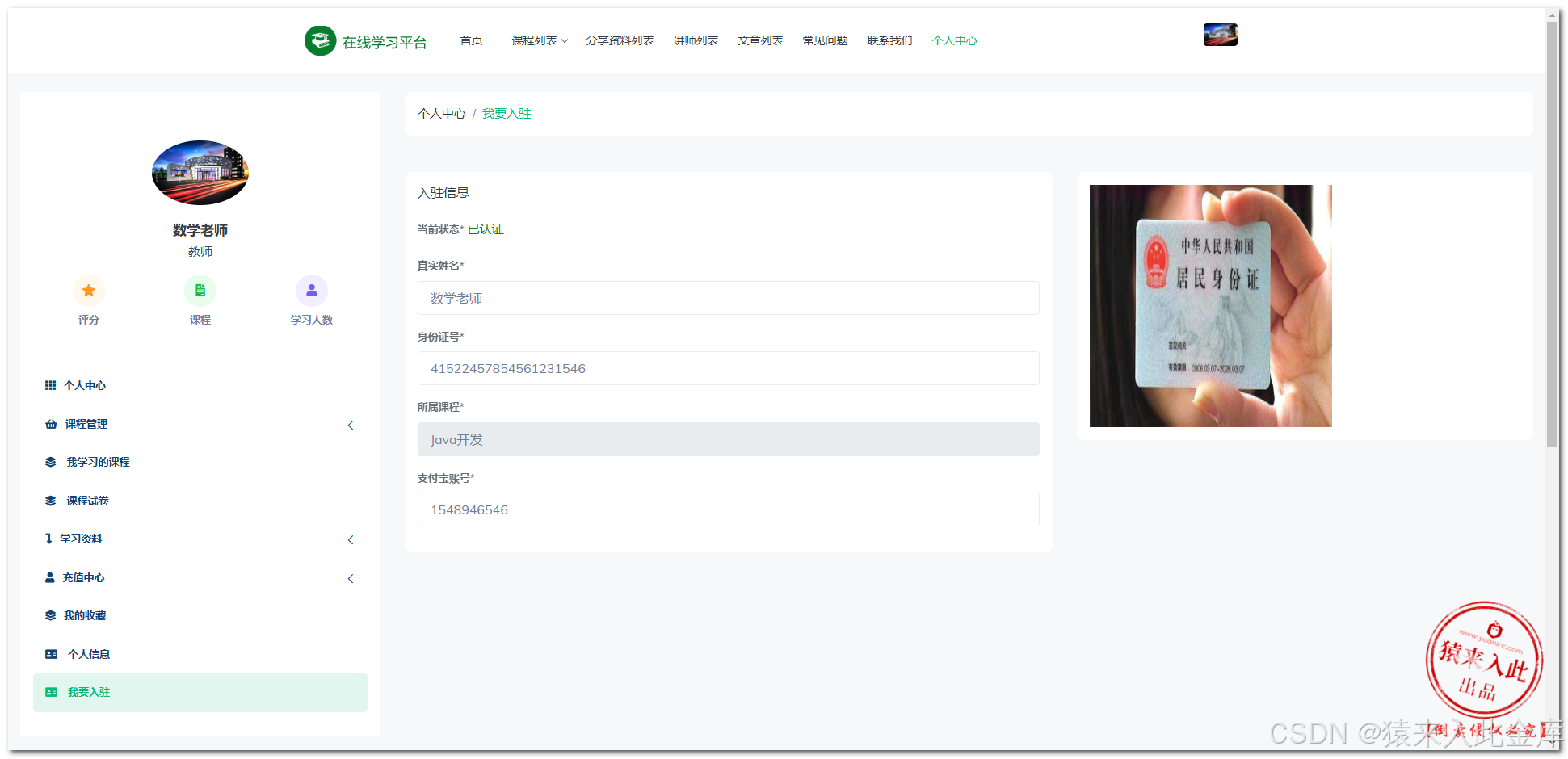The image size is (1568, 759).
Task: Expand the 课程管理 sidebar section
Action: pyautogui.click(x=85, y=423)
